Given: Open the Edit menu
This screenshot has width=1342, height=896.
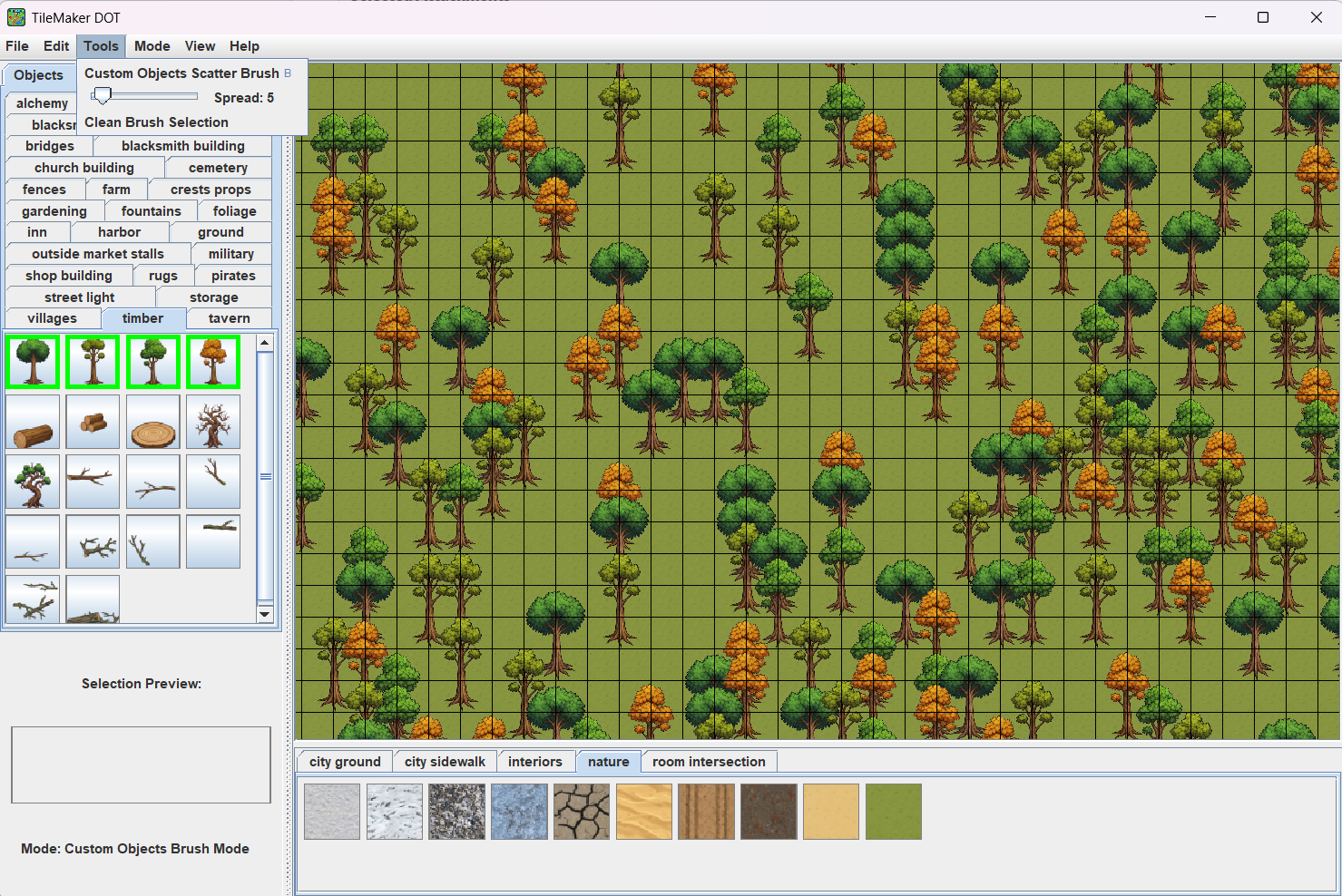Looking at the screenshot, I should 56,46.
